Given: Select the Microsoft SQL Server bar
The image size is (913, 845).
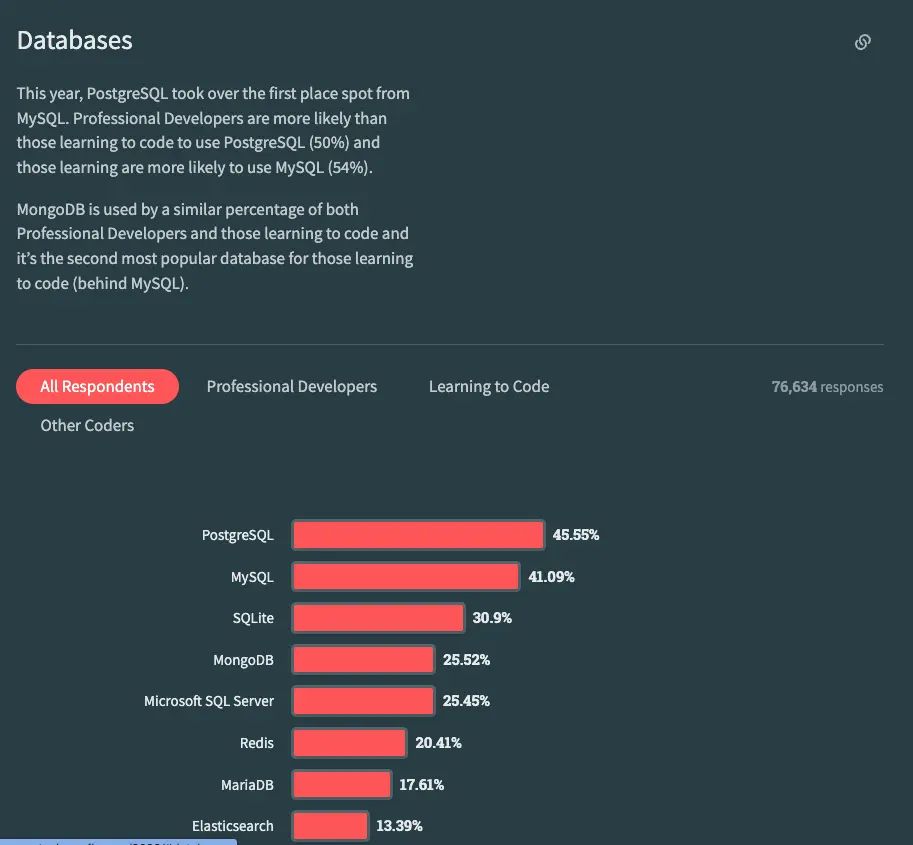Looking at the screenshot, I should click(363, 701).
